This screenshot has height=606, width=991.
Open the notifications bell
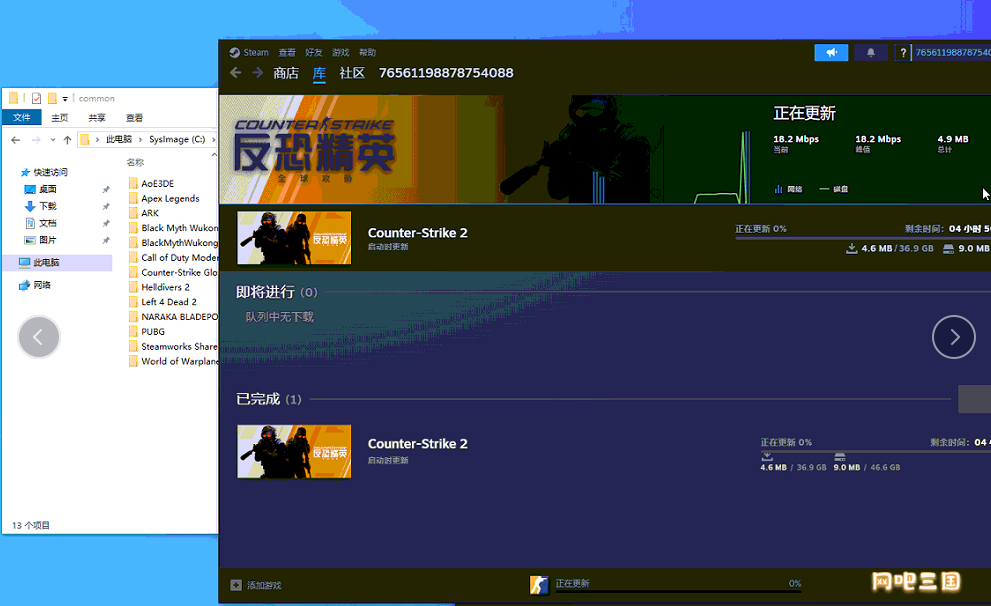(x=870, y=52)
